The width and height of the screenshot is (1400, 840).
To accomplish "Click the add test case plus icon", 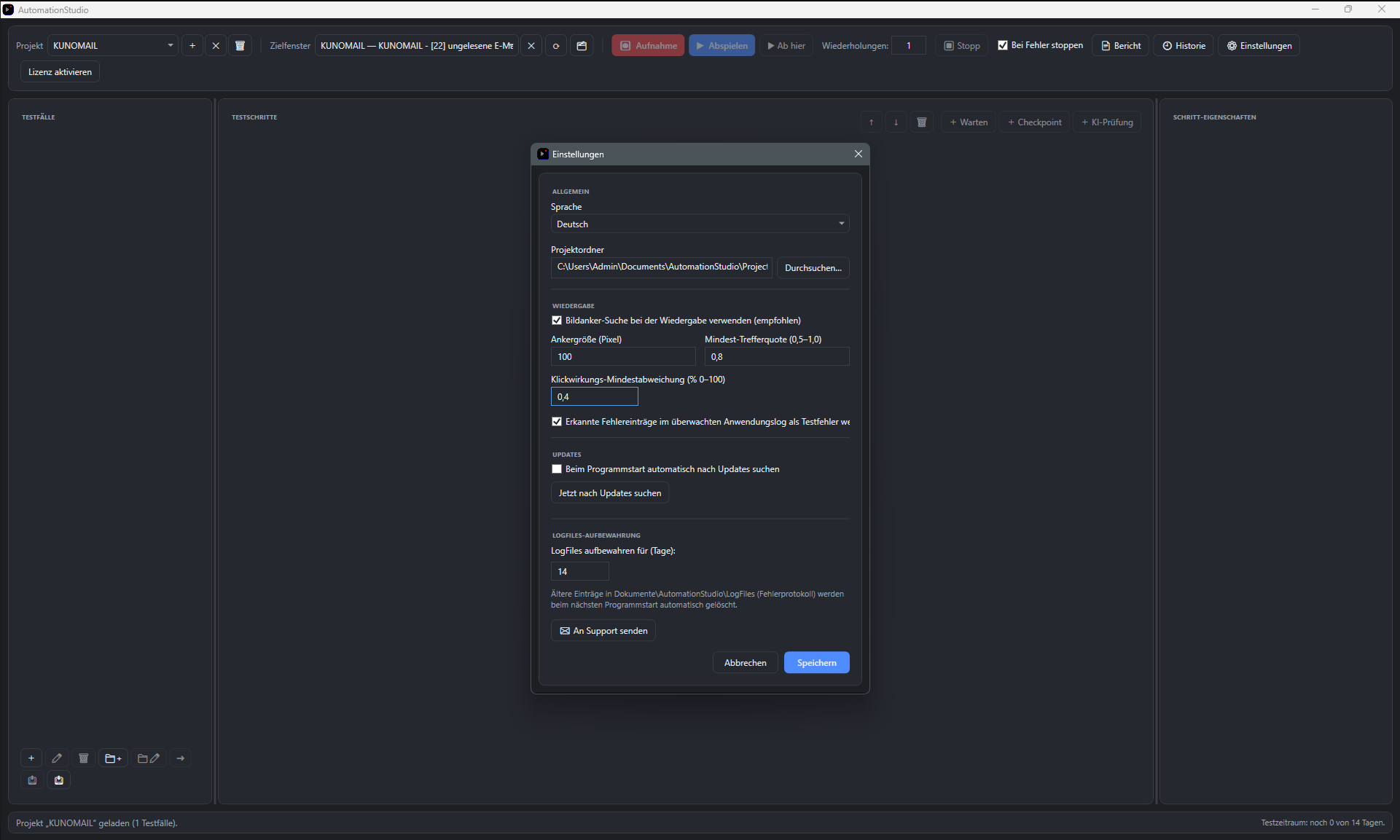I will (31, 758).
